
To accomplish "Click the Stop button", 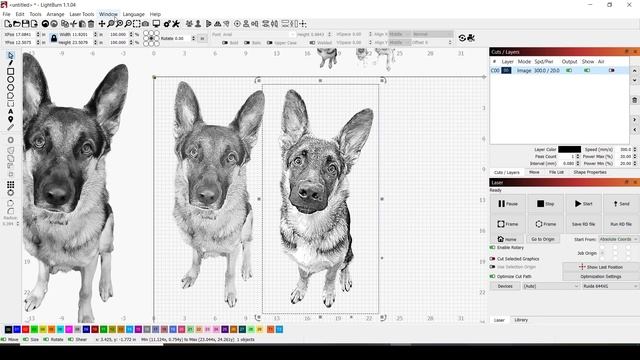I will [545, 204].
